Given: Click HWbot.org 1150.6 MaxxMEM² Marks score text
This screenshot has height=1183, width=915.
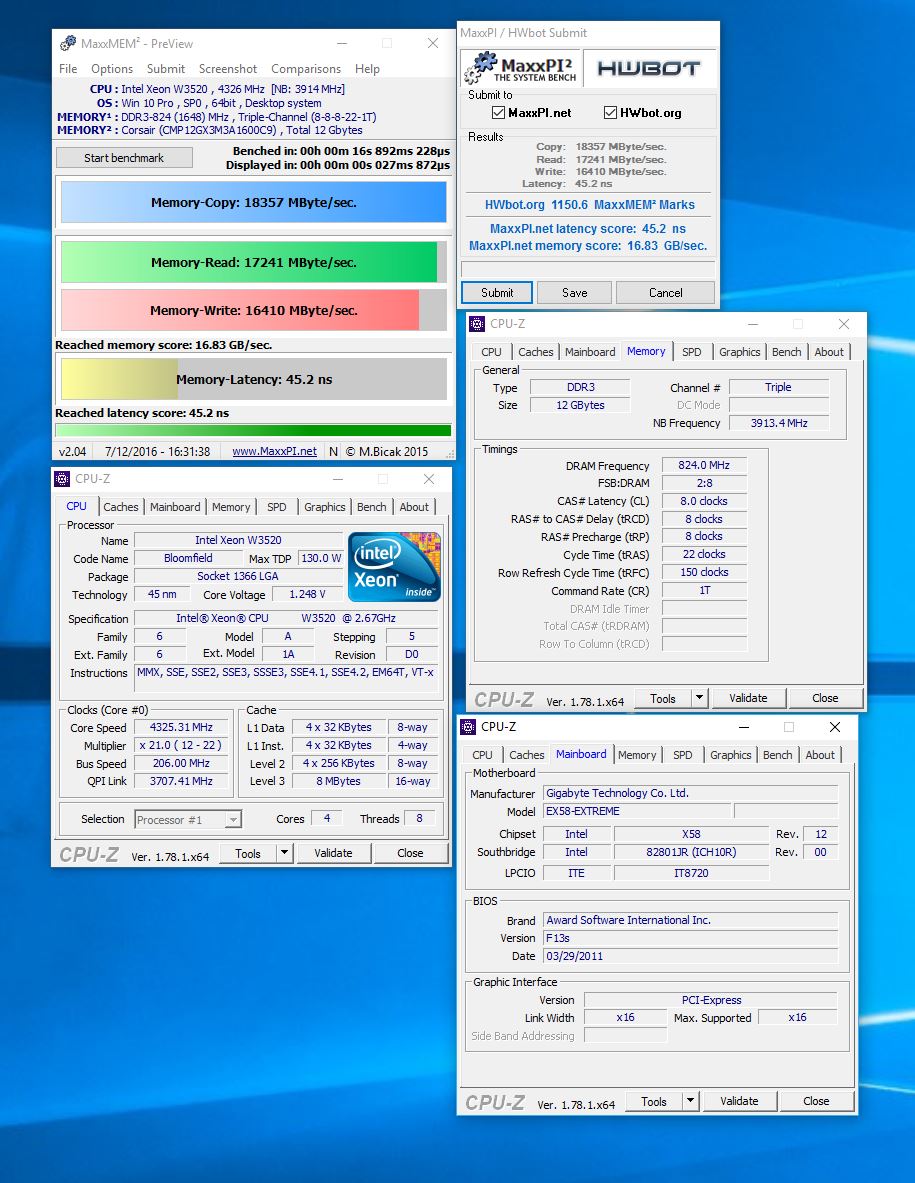Looking at the screenshot, I should pyautogui.click(x=589, y=204).
